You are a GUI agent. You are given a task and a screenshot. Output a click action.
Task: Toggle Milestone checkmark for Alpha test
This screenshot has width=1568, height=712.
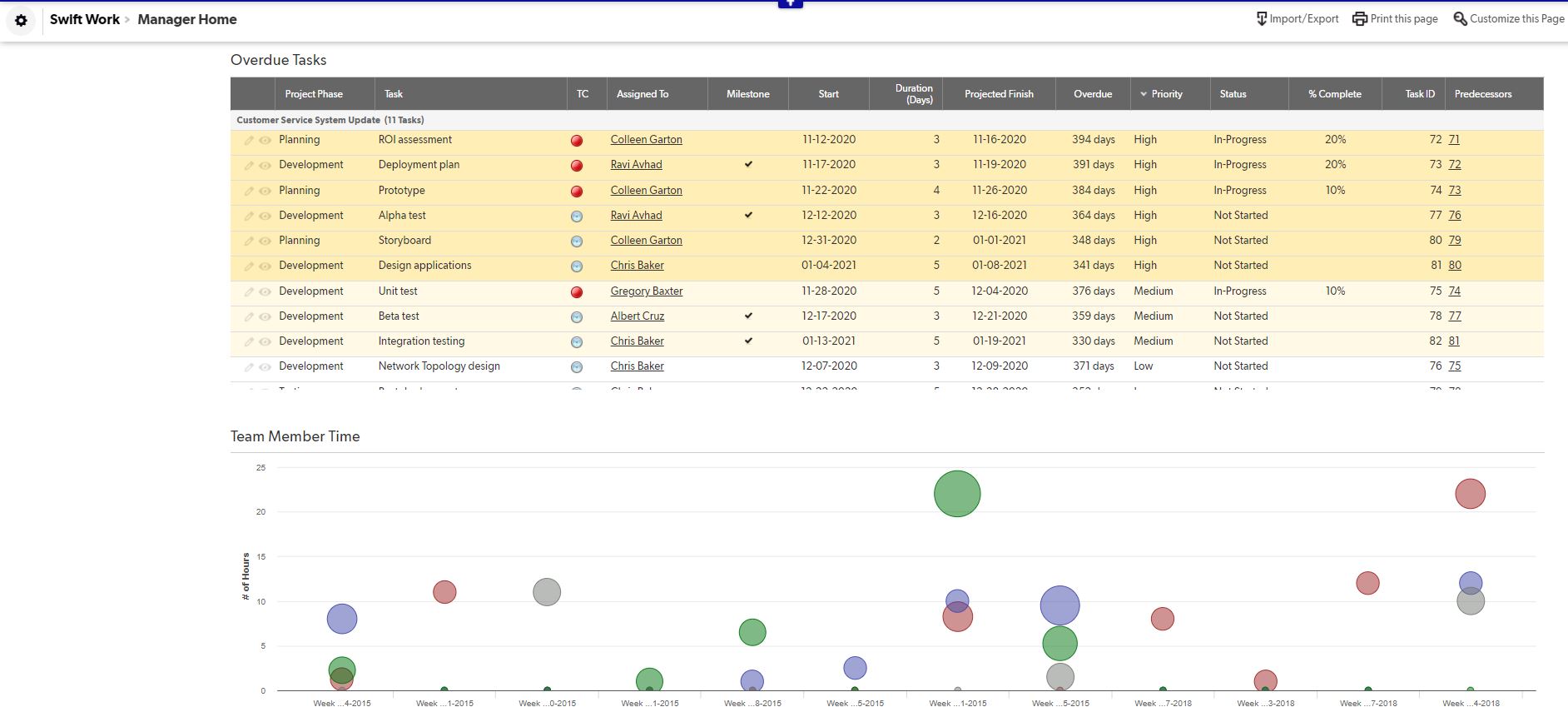[x=748, y=215]
